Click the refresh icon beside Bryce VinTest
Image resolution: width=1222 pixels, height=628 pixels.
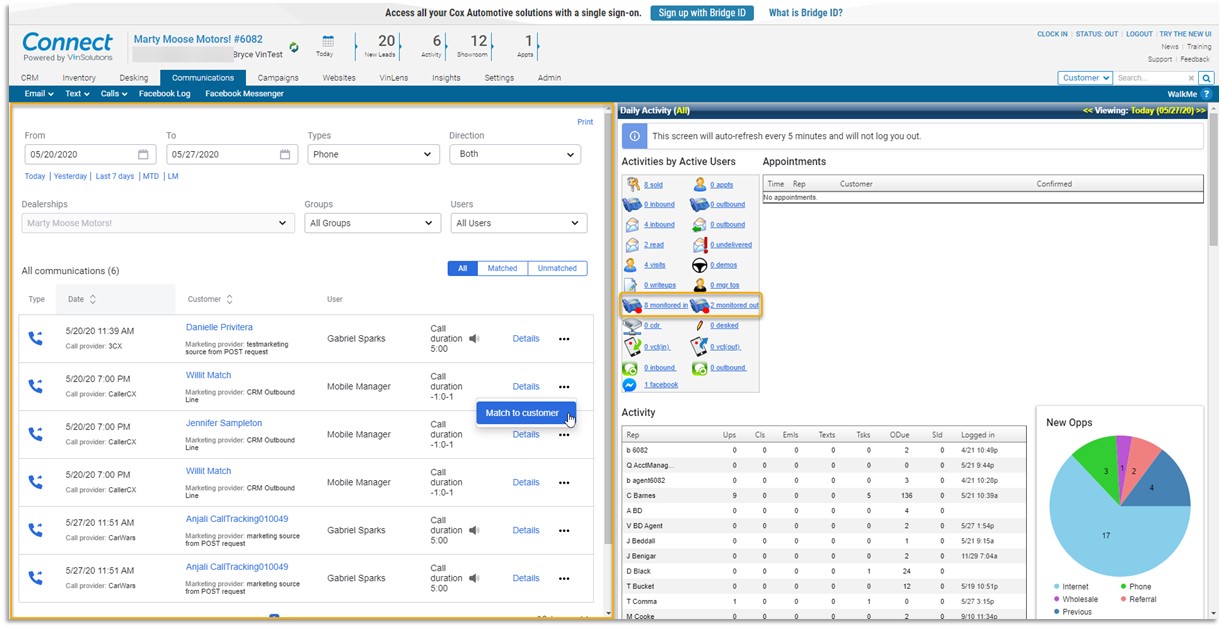294,46
